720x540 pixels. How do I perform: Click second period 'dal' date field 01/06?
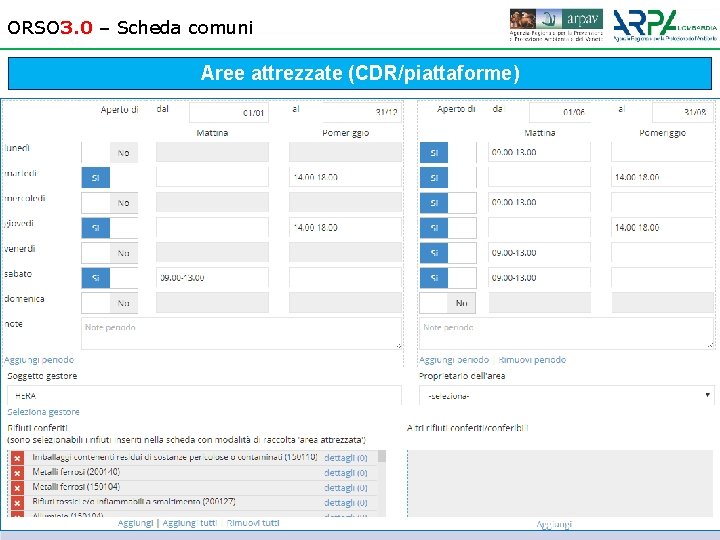[560, 112]
